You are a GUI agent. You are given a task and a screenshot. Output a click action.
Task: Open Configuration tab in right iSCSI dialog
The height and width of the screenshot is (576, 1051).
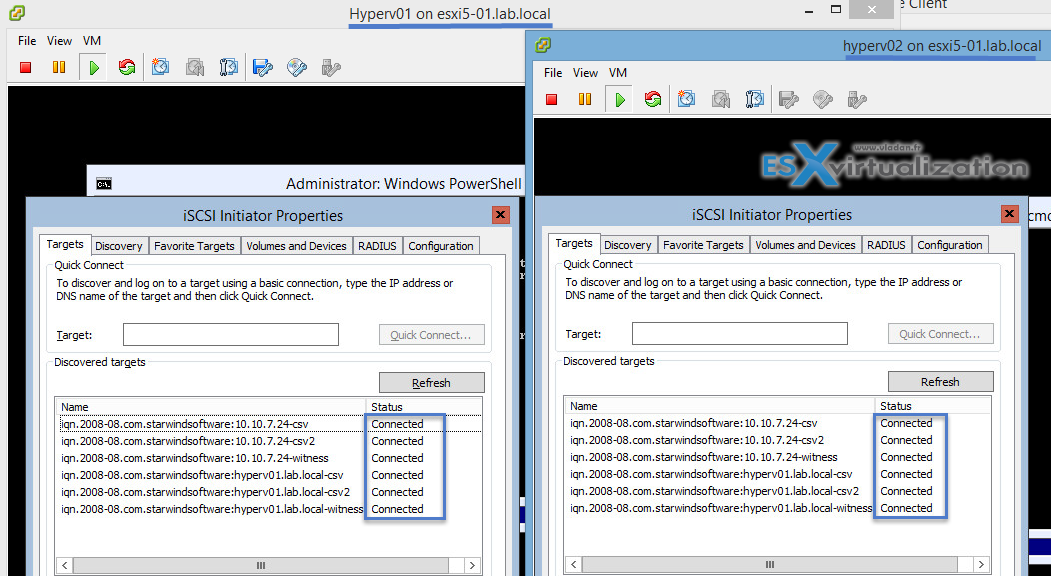click(950, 245)
